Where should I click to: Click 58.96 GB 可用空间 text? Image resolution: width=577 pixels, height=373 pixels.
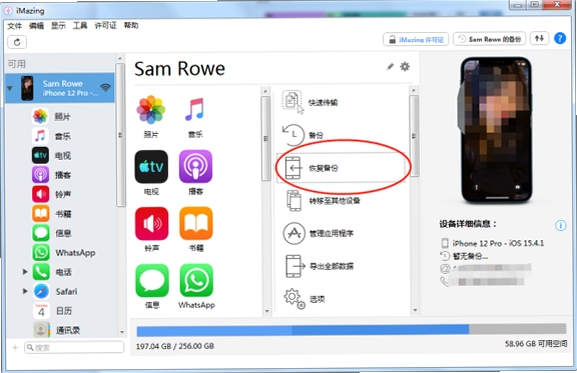pos(536,344)
